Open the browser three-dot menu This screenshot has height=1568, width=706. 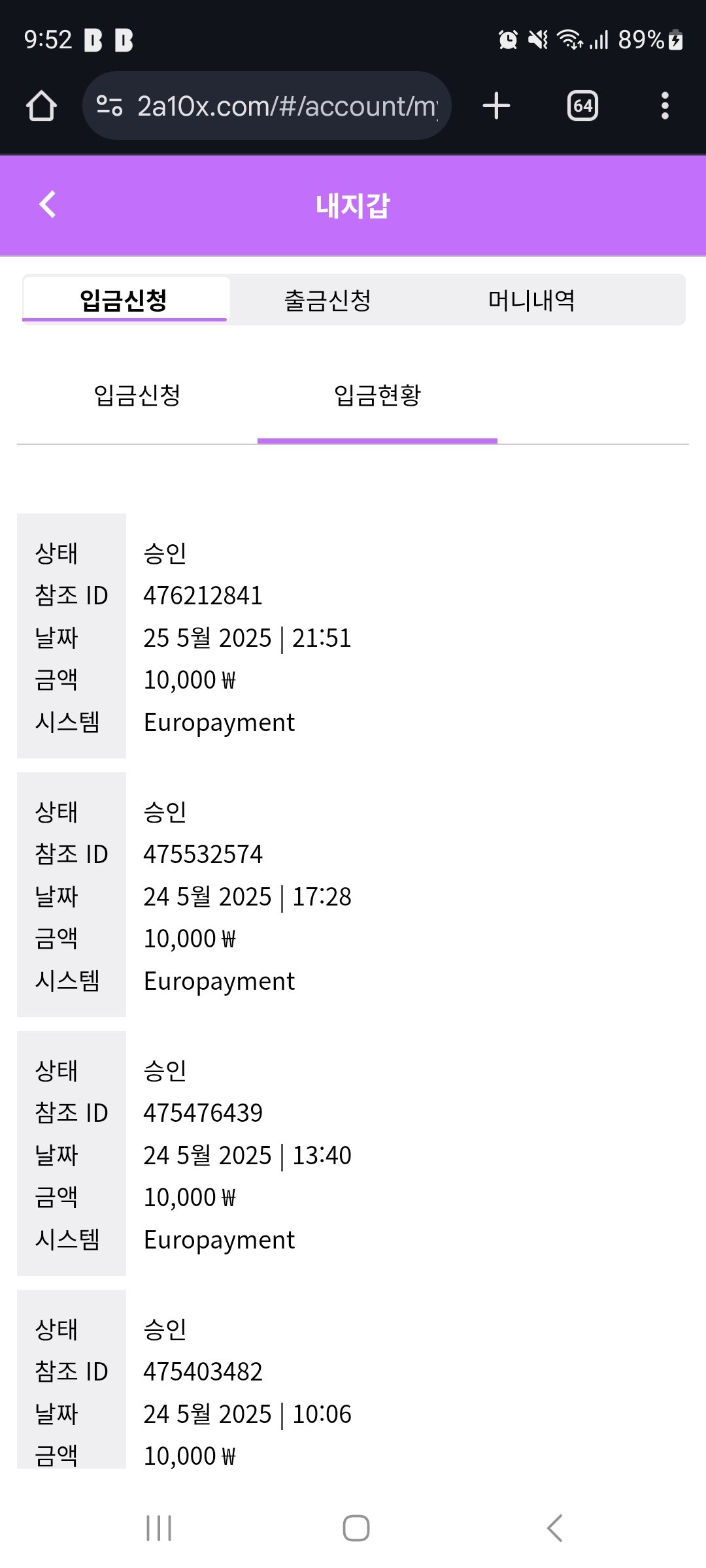point(665,106)
